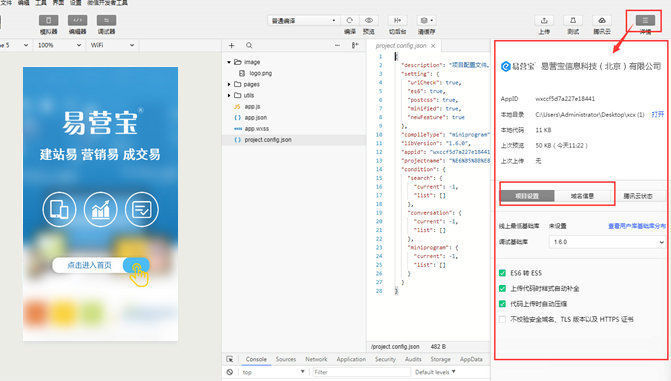The height and width of the screenshot is (381, 671).
Task: Close the project.config.json editor tab
Action: 433,45
